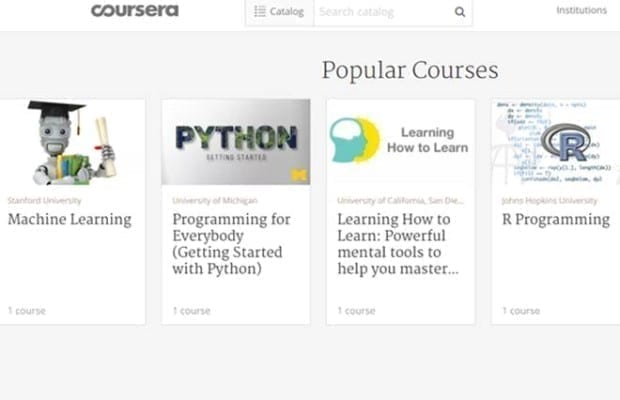Open the Machine Learning robot thumbnail
Viewport: 620px width, 400px height.
click(x=73, y=142)
